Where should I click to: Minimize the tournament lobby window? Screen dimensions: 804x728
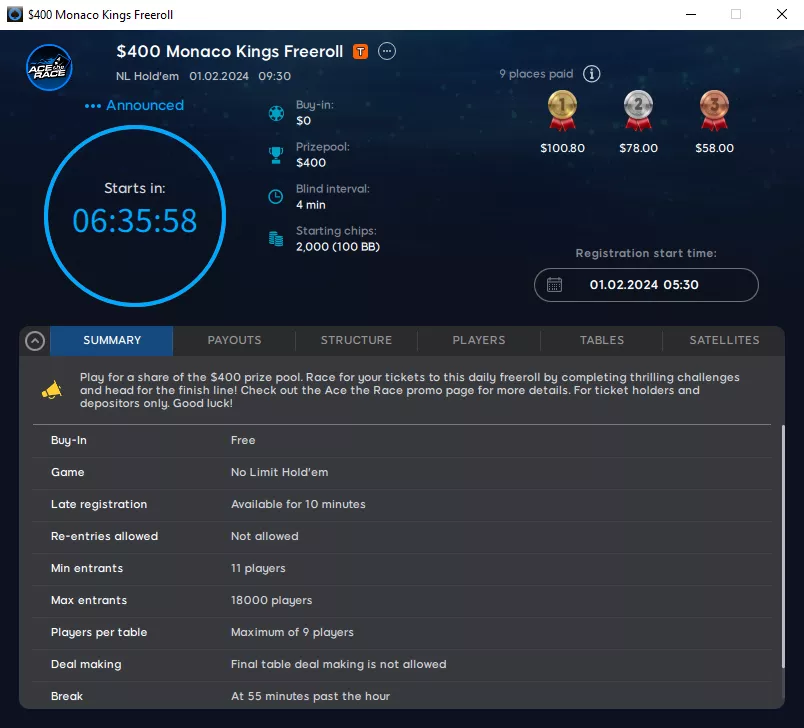[x=691, y=14]
